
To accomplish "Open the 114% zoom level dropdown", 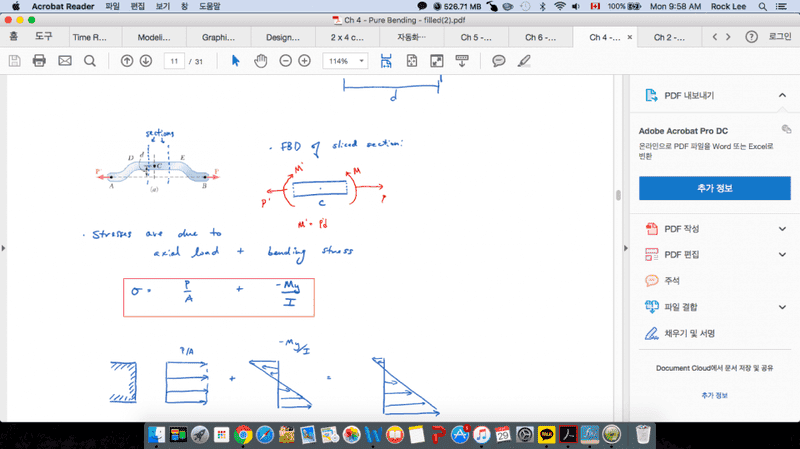I will (345, 61).
